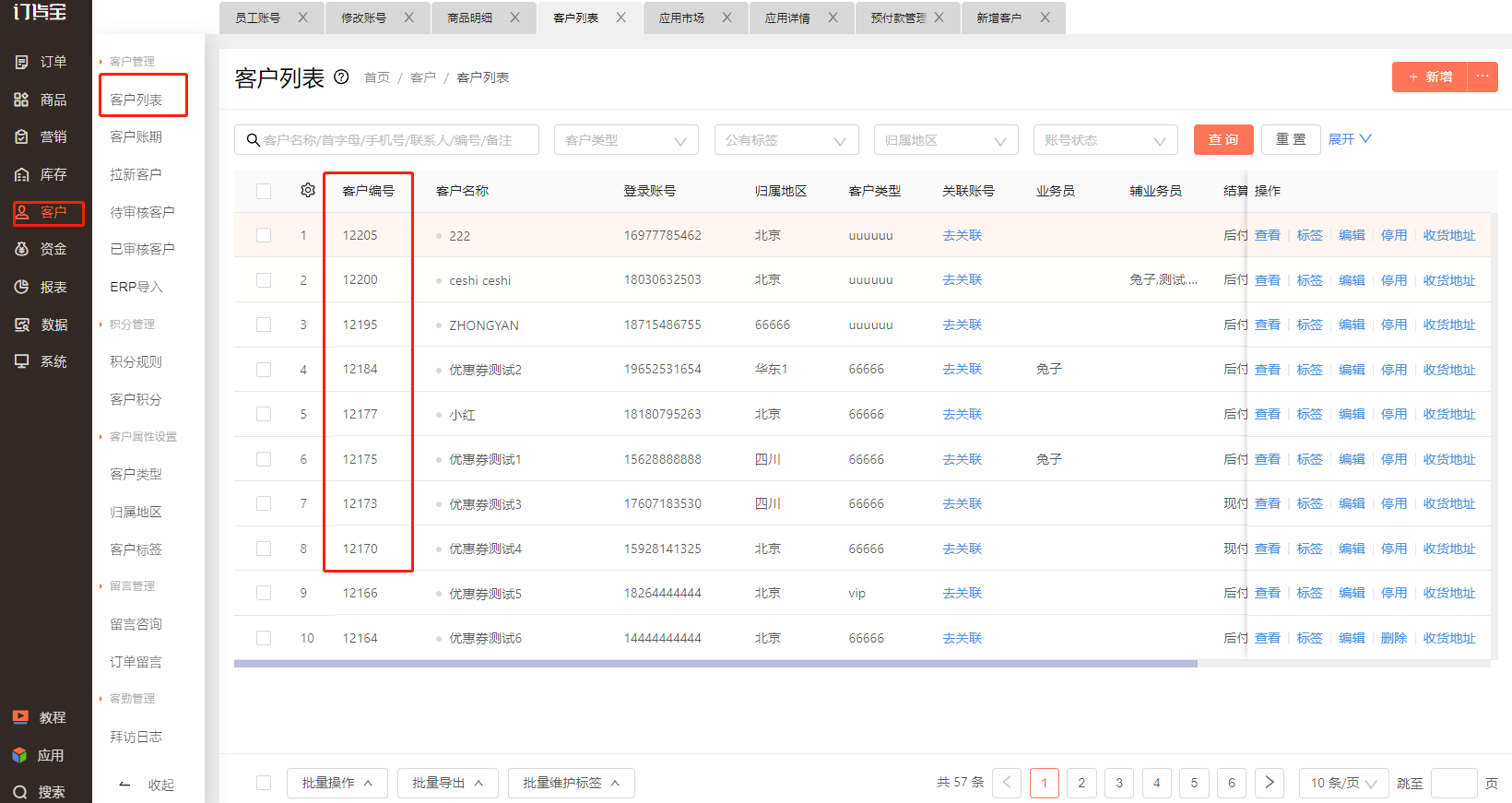The height and width of the screenshot is (803, 1512).
Task: Expand more filters with 展开
Action: pyautogui.click(x=1350, y=139)
